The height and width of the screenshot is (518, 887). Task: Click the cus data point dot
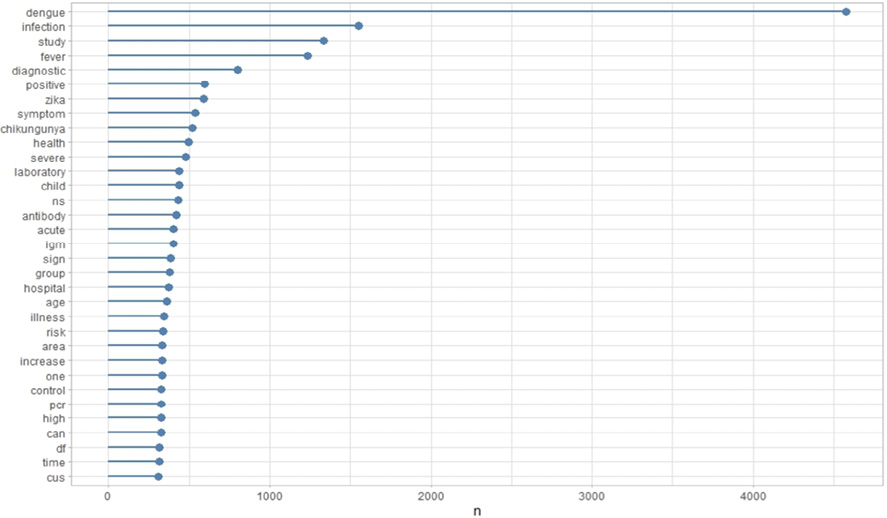click(x=158, y=477)
